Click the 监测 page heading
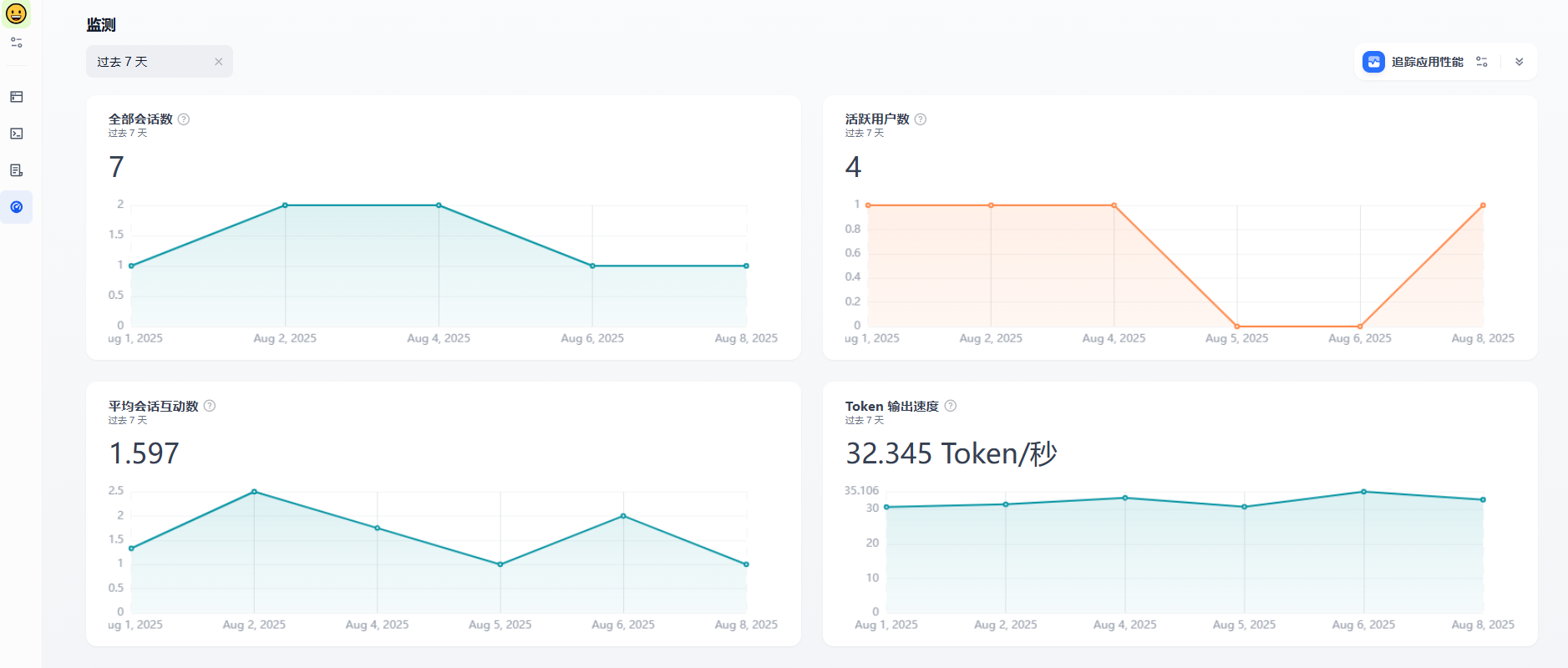Screen dimensions: 1568x668 click(101, 25)
